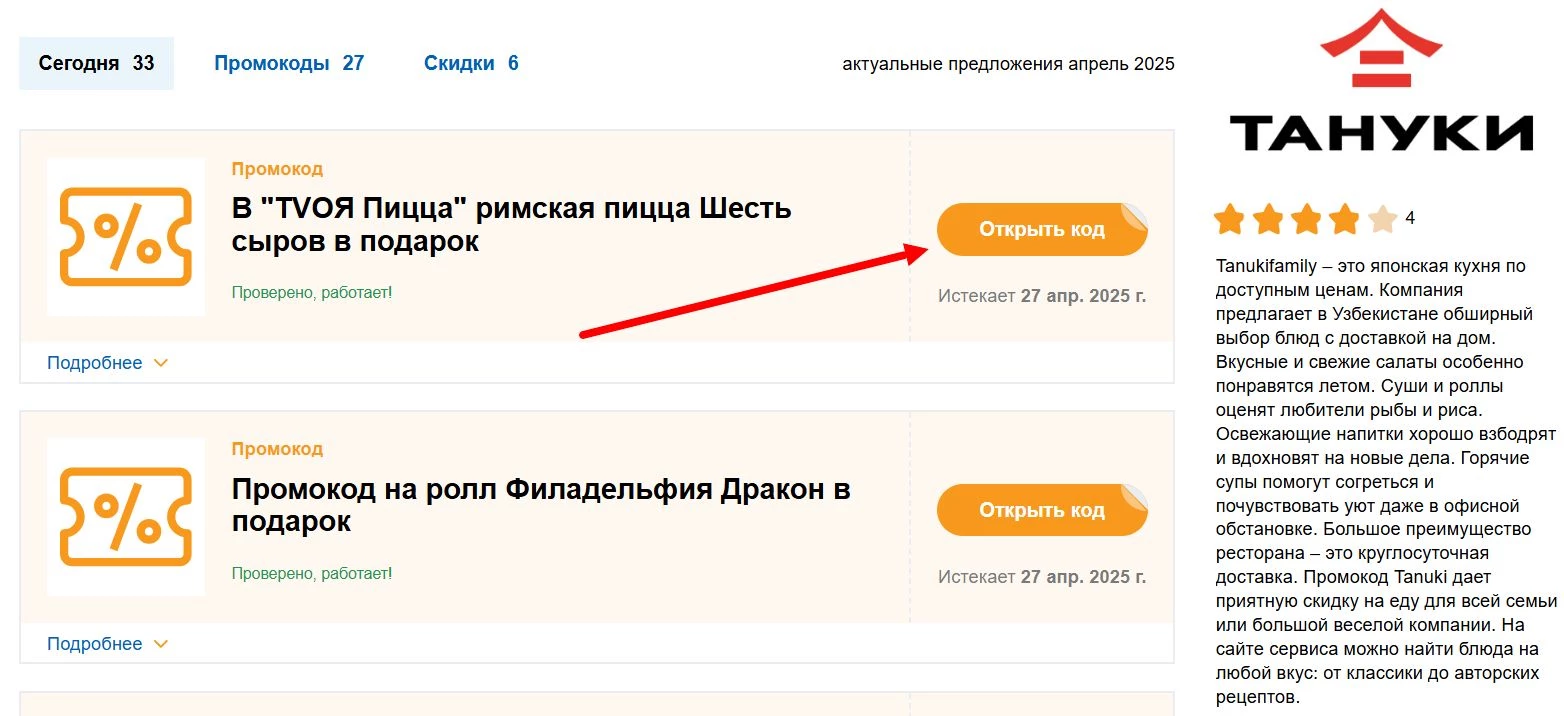Select the unfilled fifth rating star
The height and width of the screenshot is (716, 1564).
point(1384,217)
